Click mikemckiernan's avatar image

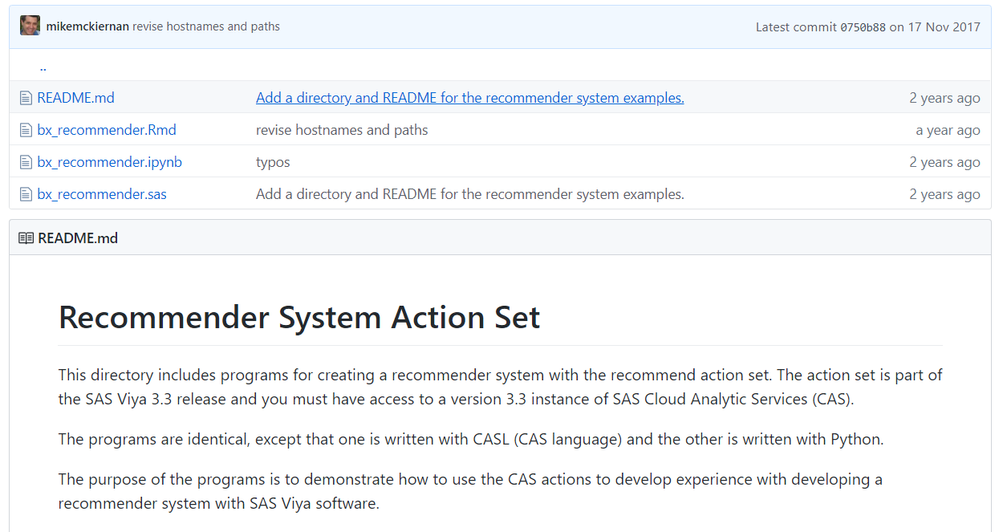click(30, 26)
